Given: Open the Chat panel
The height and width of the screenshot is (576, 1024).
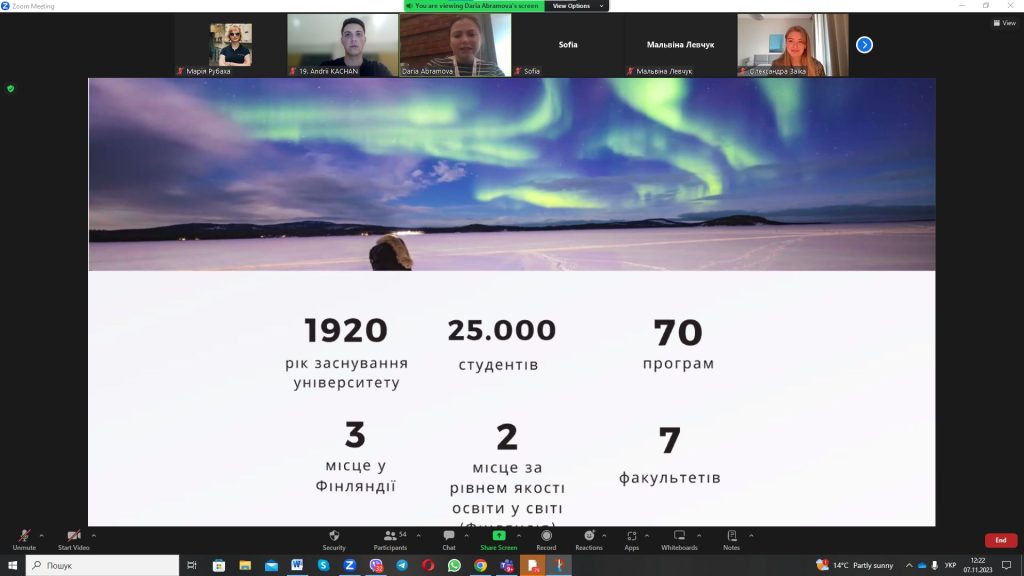Looking at the screenshot, I should coord(449,538).
